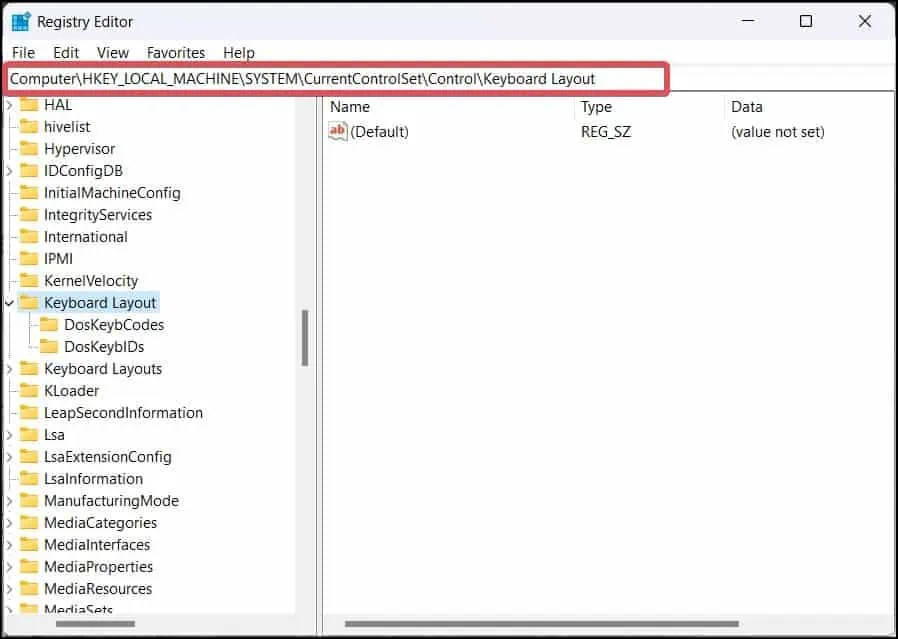Select the KernelVelocity folder icon

point(29,281)
